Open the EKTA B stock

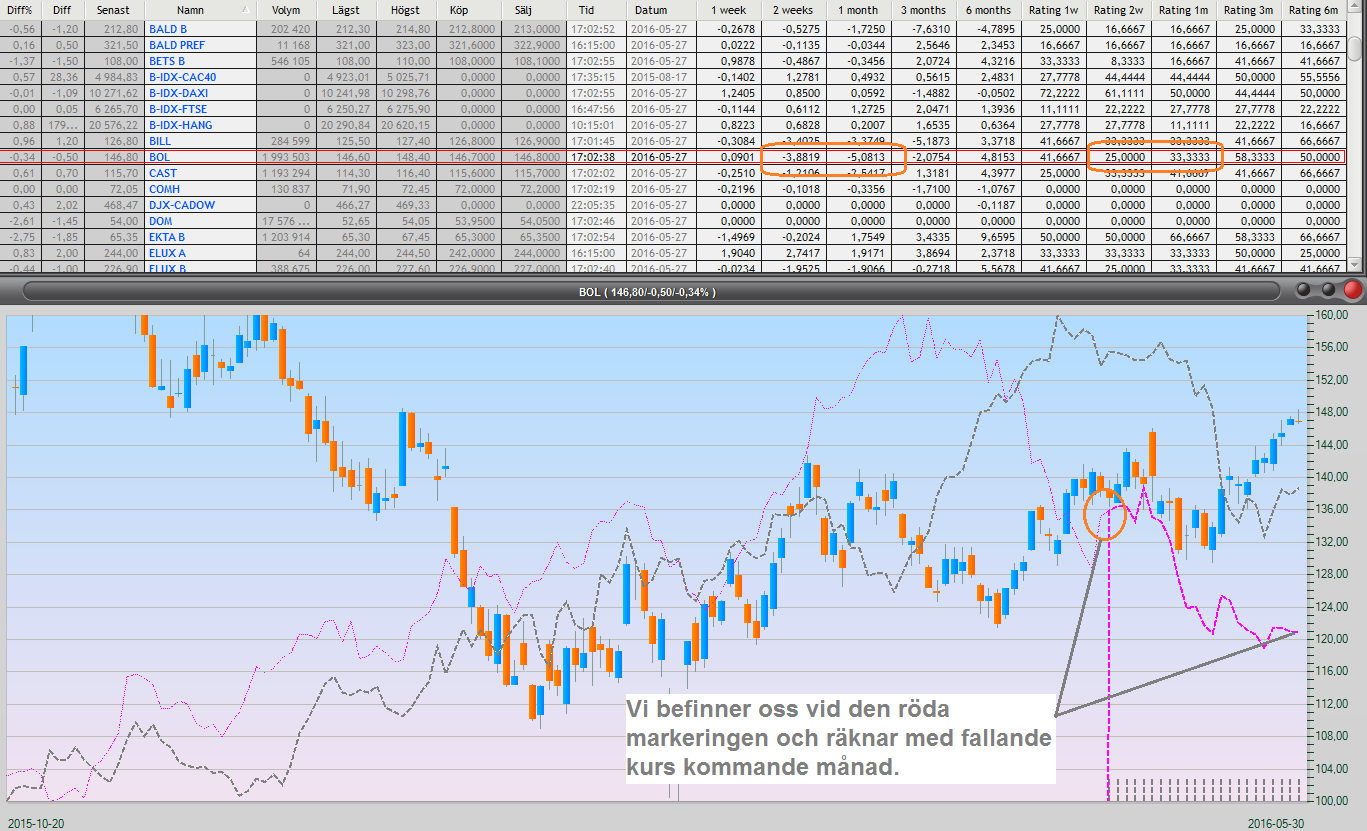[167, 237]
